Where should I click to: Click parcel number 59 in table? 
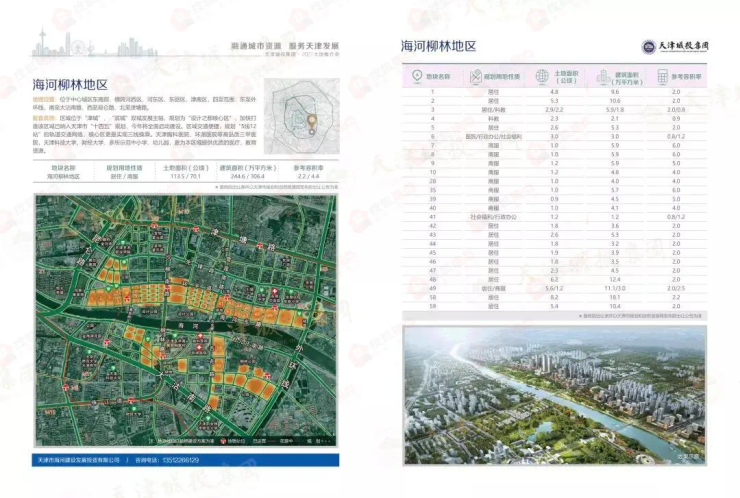pos(432,306)
